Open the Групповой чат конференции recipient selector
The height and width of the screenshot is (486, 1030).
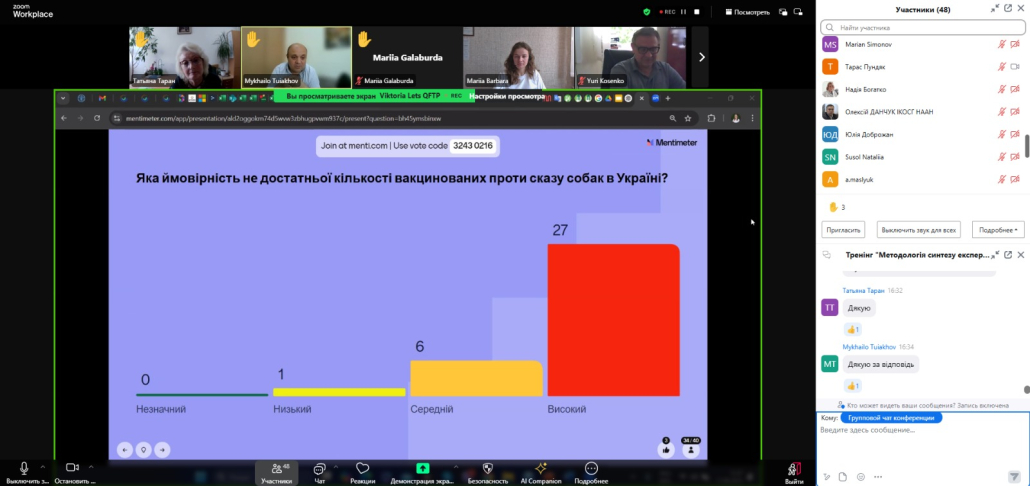pyautogui.click(x=890, y=418)
